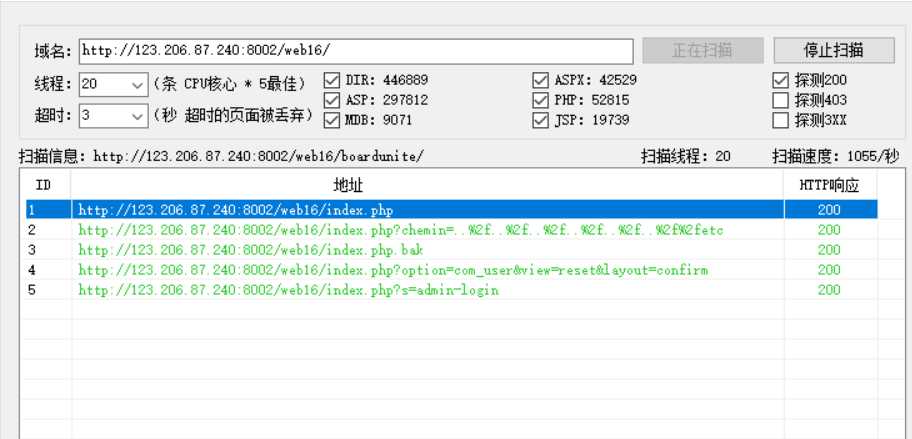Click the 停止扫描 button

(833, 51)
